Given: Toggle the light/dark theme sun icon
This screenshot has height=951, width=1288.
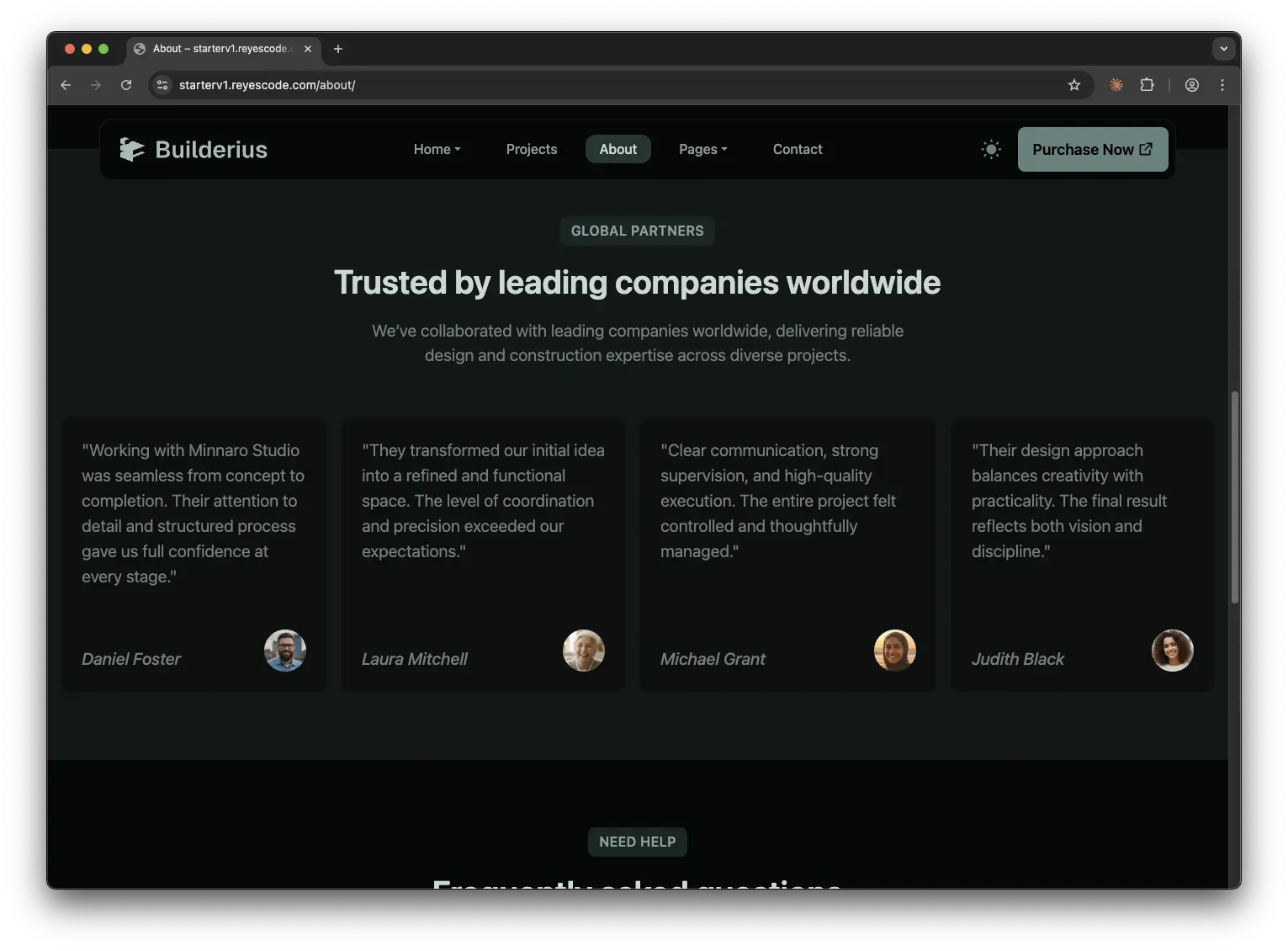Looking at the screenshot, I should pyautogui.click(x=991, y=149).
